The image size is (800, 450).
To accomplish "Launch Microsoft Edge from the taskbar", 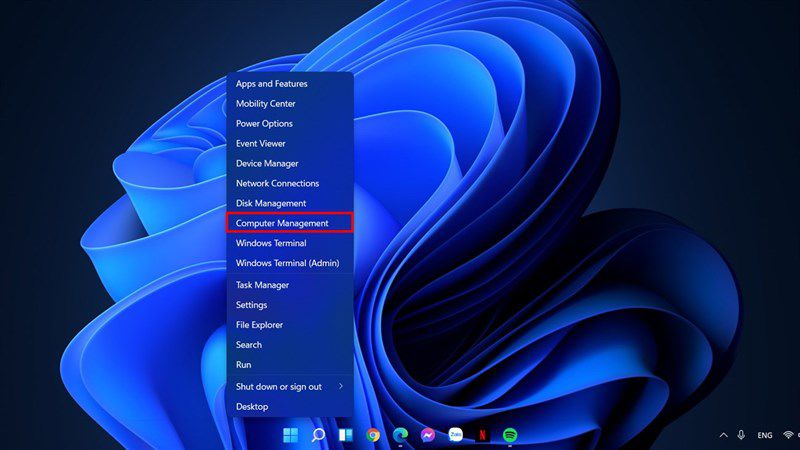I will (401, 435).
